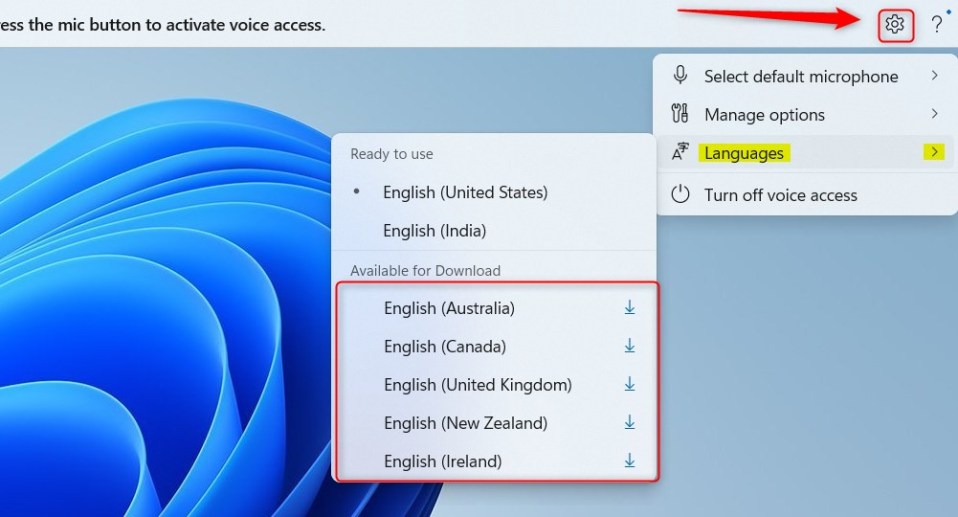Click the tools icon beside Manage options
The width and height of the screenshot is (958, 517).
pos(680,114)
